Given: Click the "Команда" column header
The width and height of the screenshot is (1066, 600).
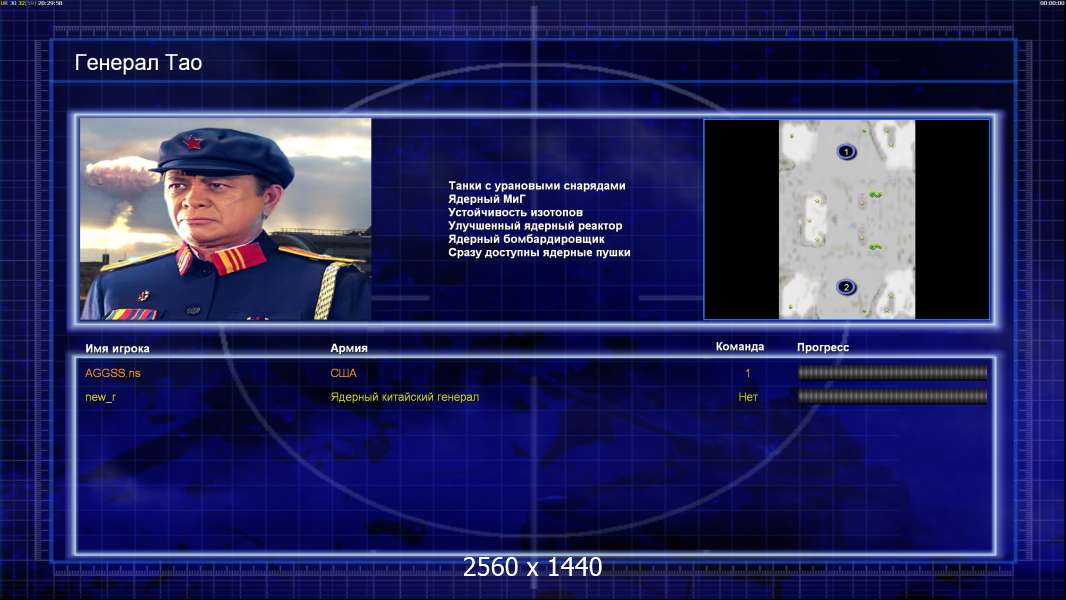Looking at the screenshot, I should (740, 347).
